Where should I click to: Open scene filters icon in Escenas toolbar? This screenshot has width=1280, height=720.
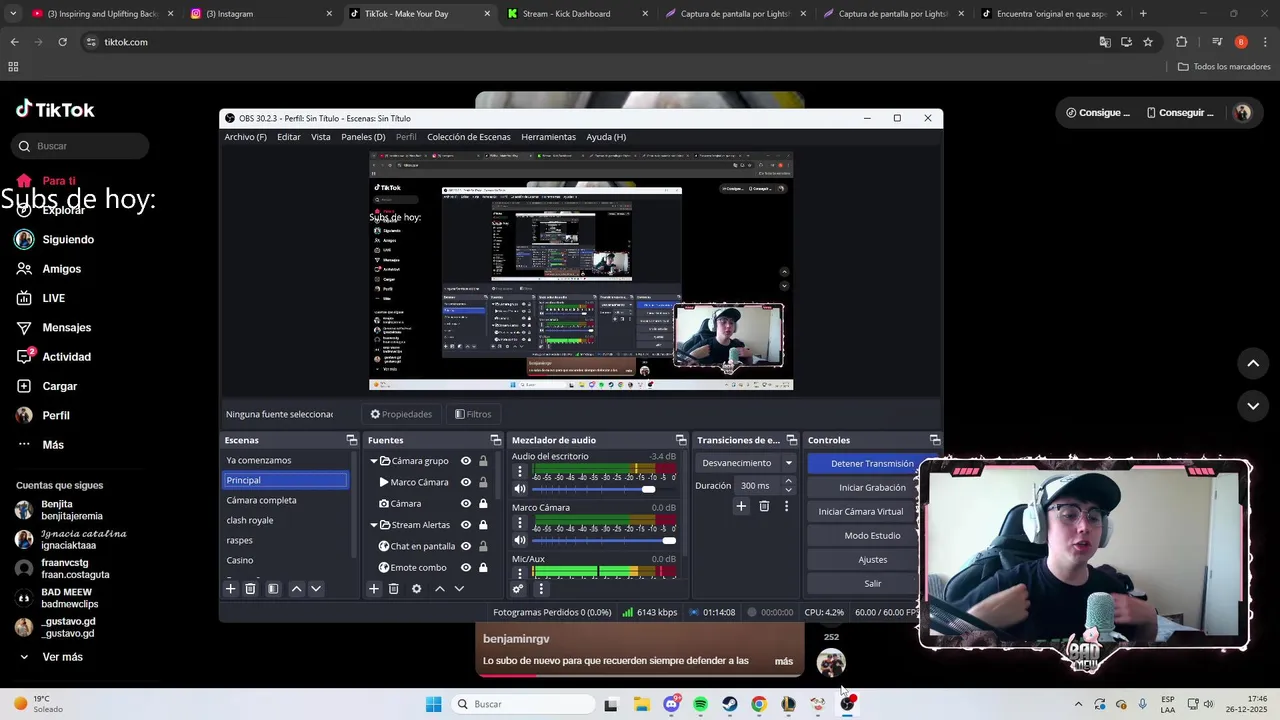pyautogui.click(x=272, y=589)
